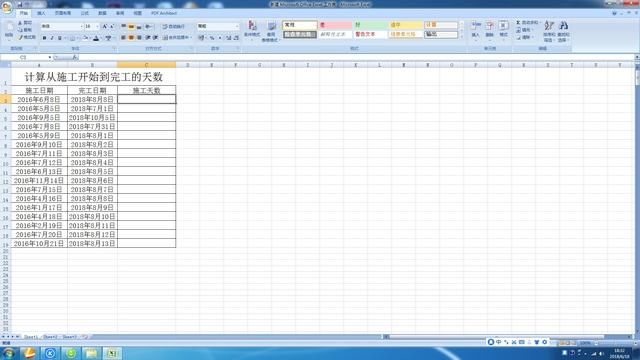Open Find and Select binoculars

pos(563,31)
